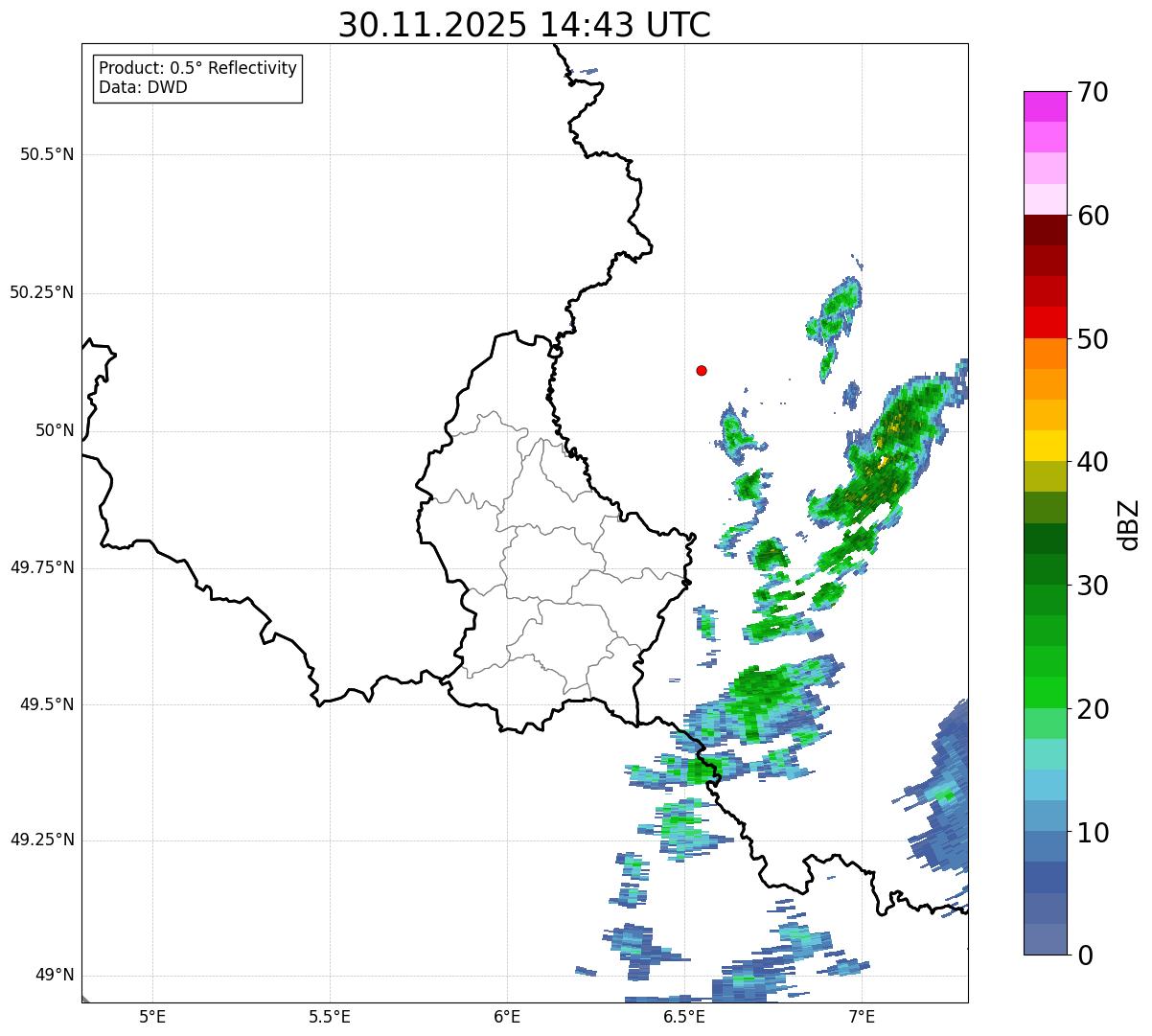Click the 60 tick label on colorbar

(x=1093, y=216)
